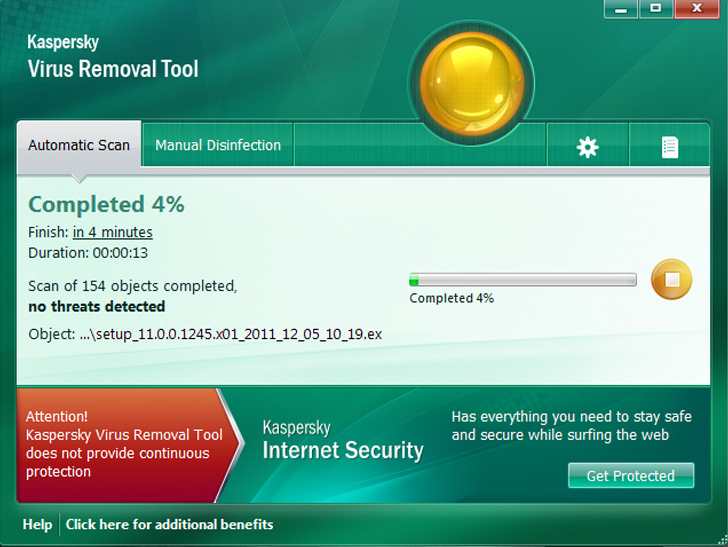Open the report document icon
Screen dimensions: 728x547
pos(670,147)
